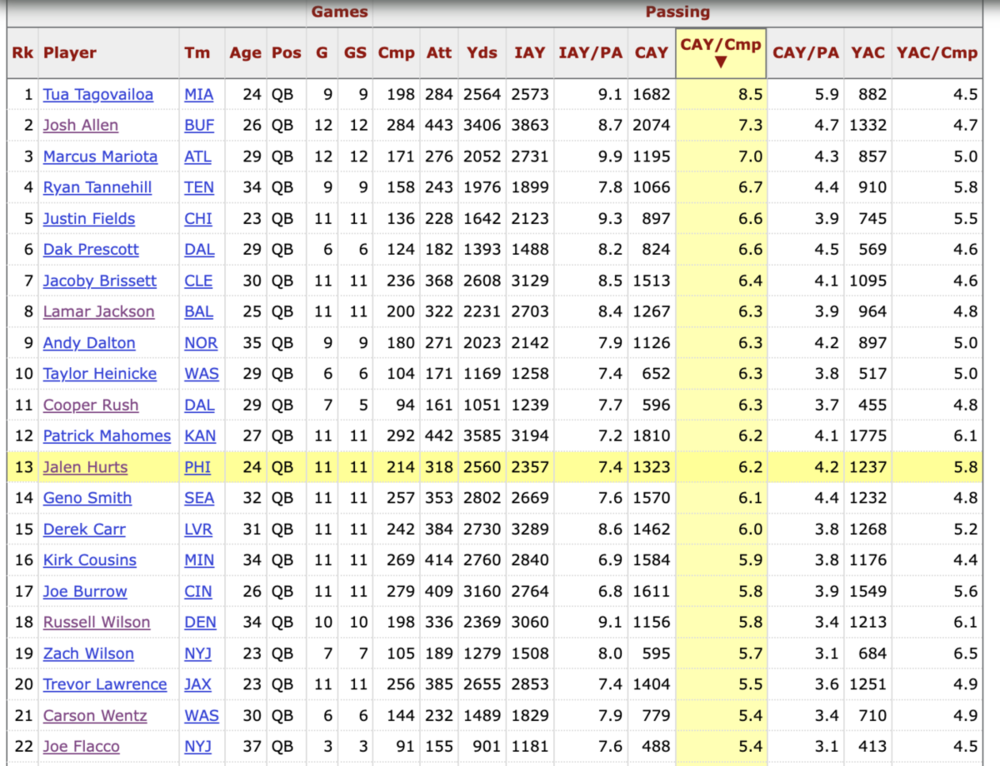This screenshot has height=766, width=1000.
Task: Select Justin Fields' CAY/Cmp value cell
Action: tap(720, 218)
